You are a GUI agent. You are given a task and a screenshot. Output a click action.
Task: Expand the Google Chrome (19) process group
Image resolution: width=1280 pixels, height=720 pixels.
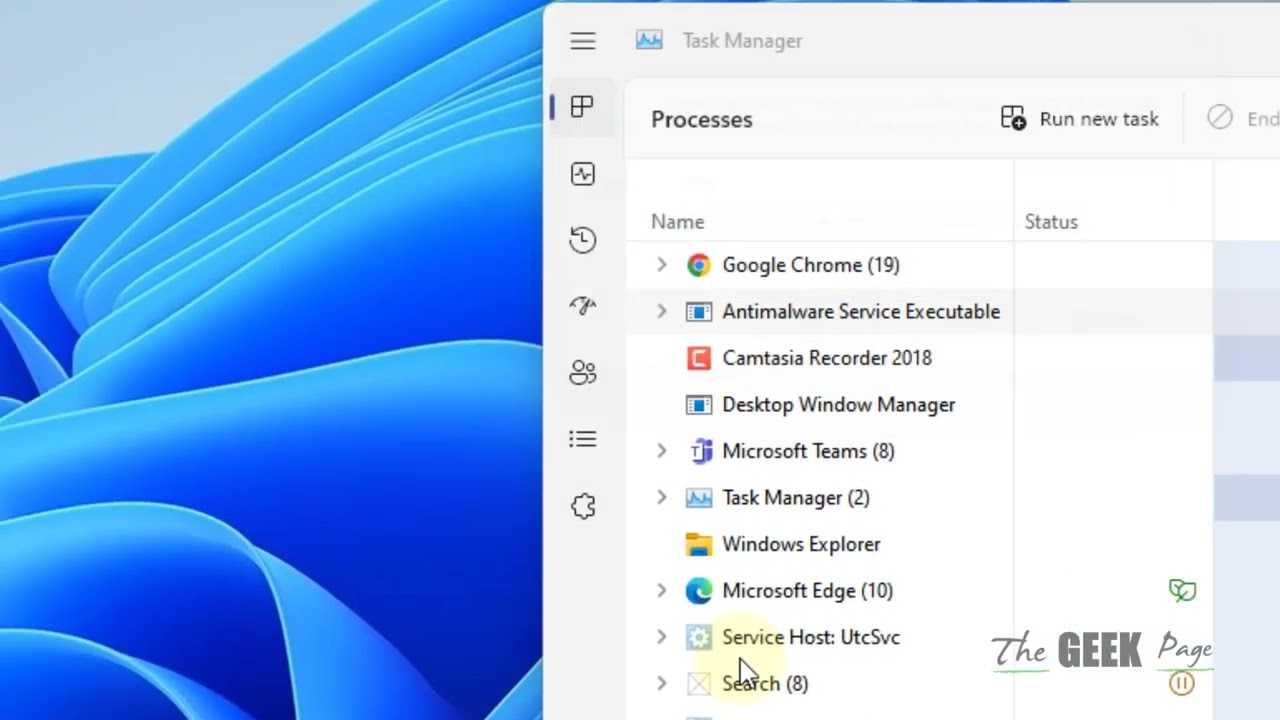pos(661,265)
